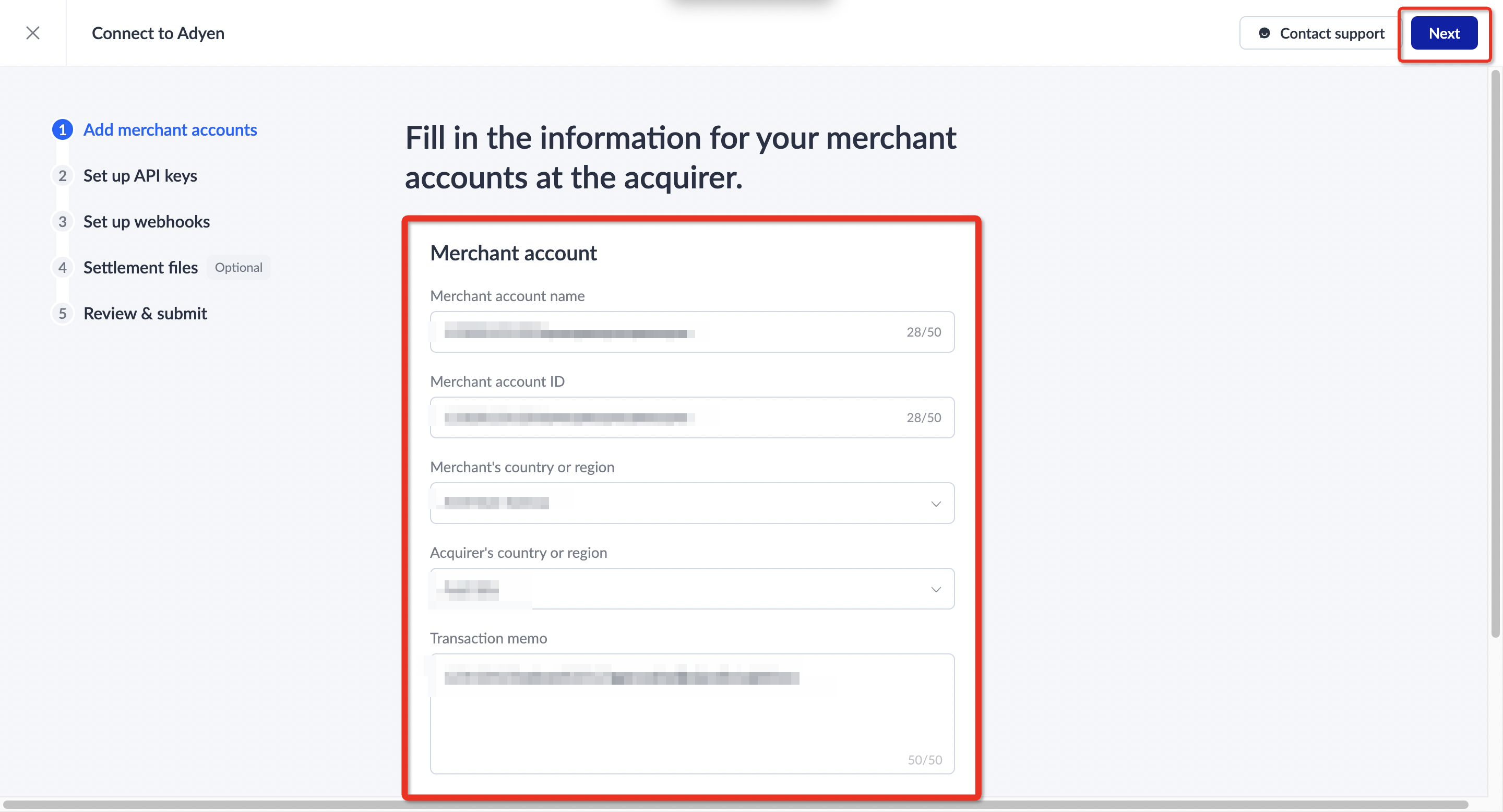This screenshot has height=812, width=1503.
Task: Click step 3 number circle
Action: pyautogui.click(x=63, y=222)
